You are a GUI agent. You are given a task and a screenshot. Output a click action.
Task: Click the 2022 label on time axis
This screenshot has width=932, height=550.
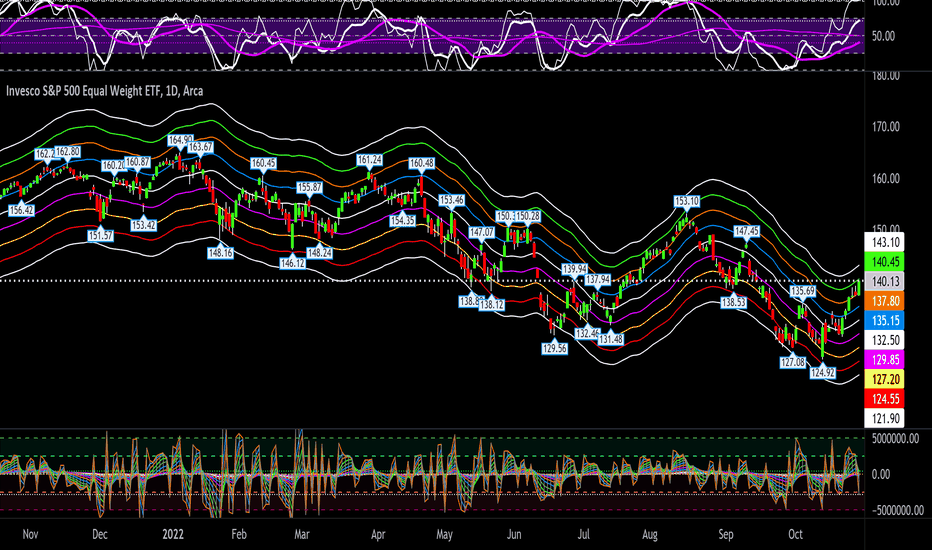coord(173,534)
